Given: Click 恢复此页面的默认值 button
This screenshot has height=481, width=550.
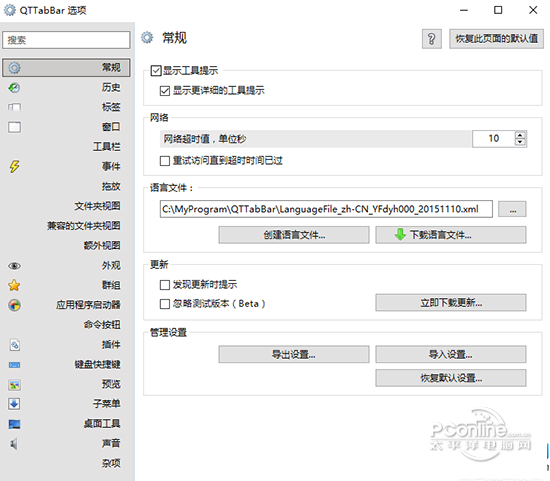Looking at the screenshot, I should 496,39.
